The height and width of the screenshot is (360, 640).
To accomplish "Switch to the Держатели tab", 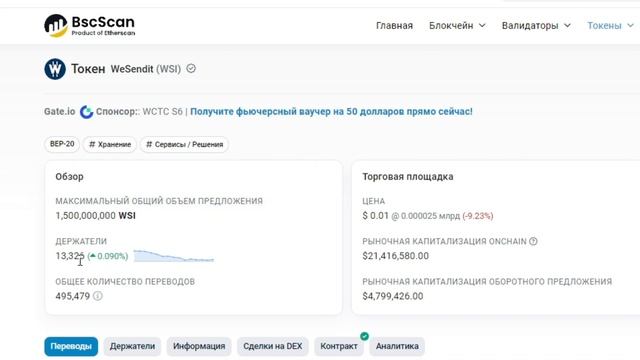I will coord(132,346).
